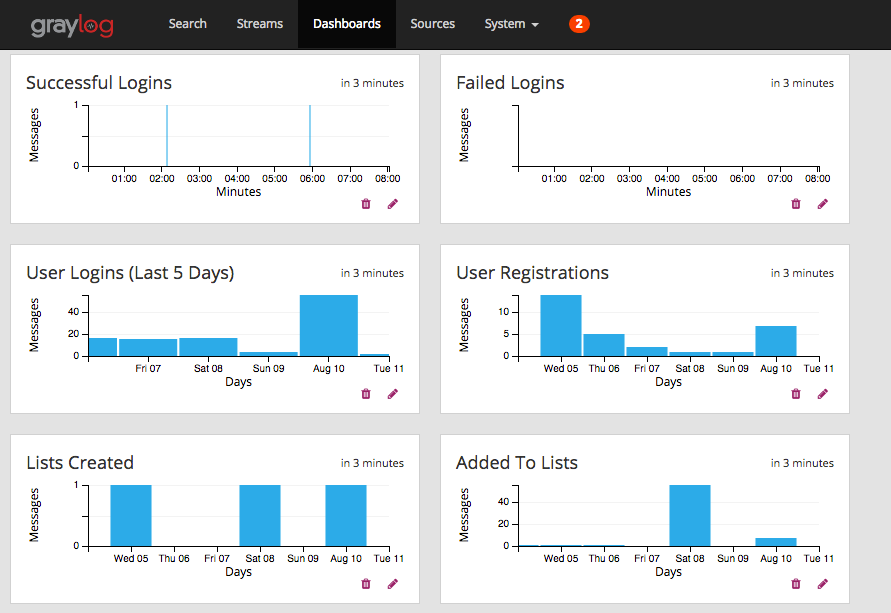Click the User Registrations title
This screenshot has height=613, width=891.
[532, 273]
